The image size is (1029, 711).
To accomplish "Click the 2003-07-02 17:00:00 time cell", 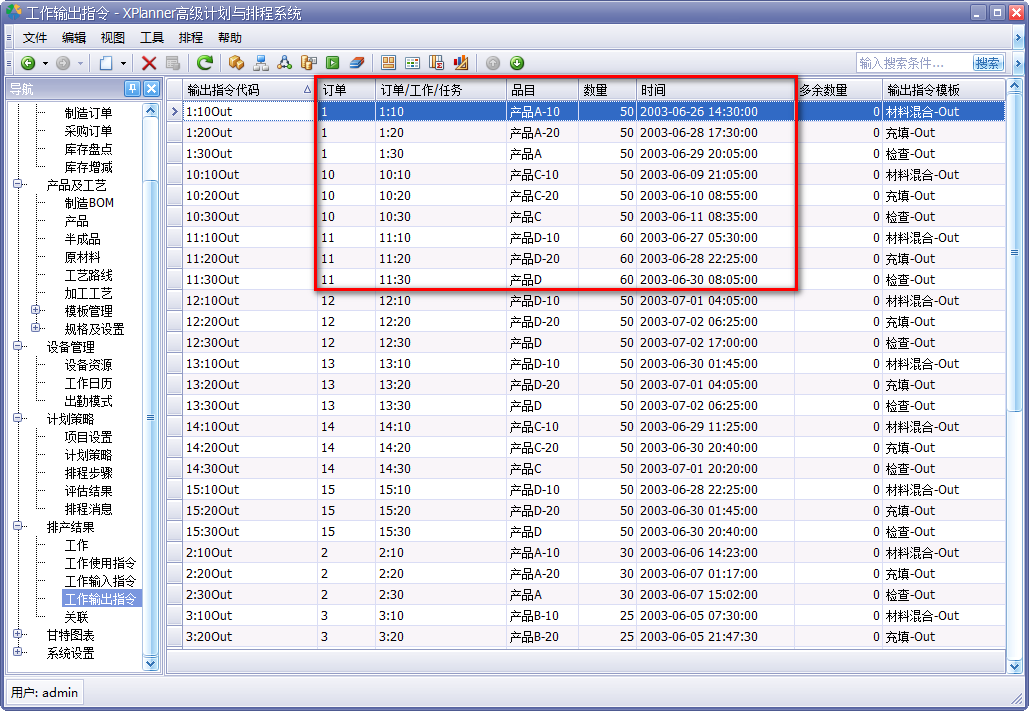I will pyautogui.click(x=715, y=343).
